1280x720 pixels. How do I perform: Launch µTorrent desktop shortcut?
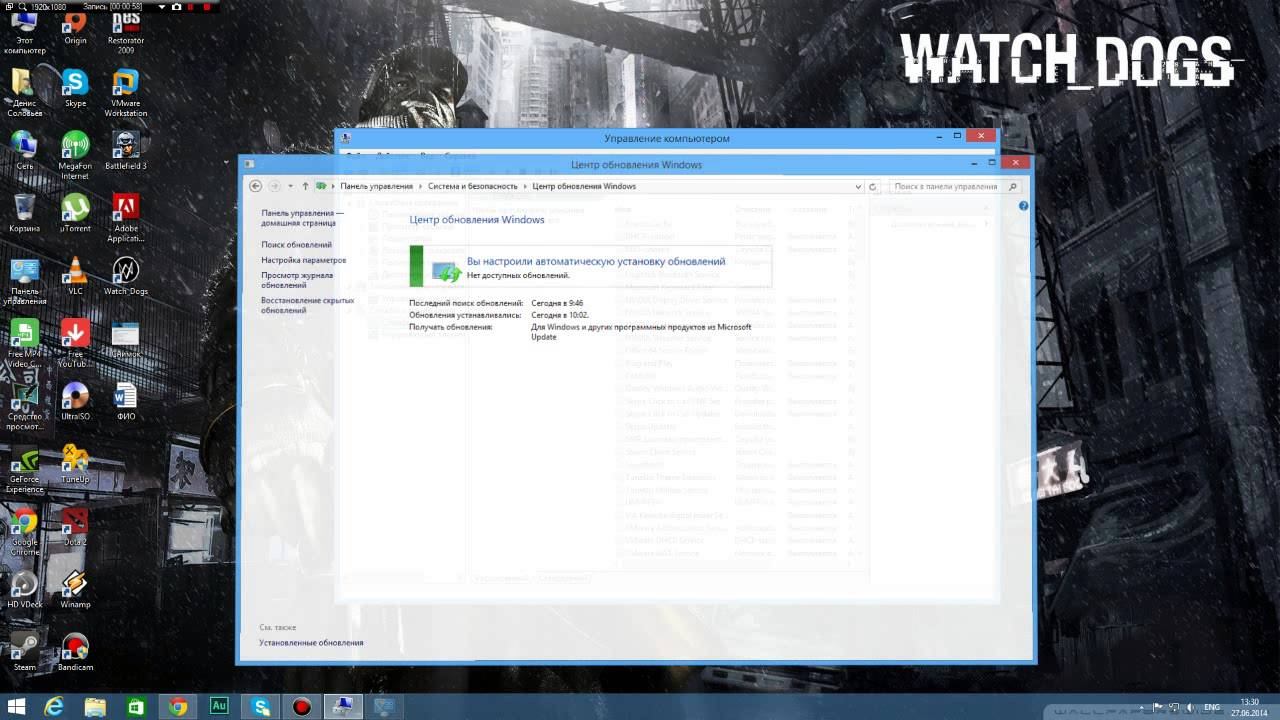pos(75,213)
